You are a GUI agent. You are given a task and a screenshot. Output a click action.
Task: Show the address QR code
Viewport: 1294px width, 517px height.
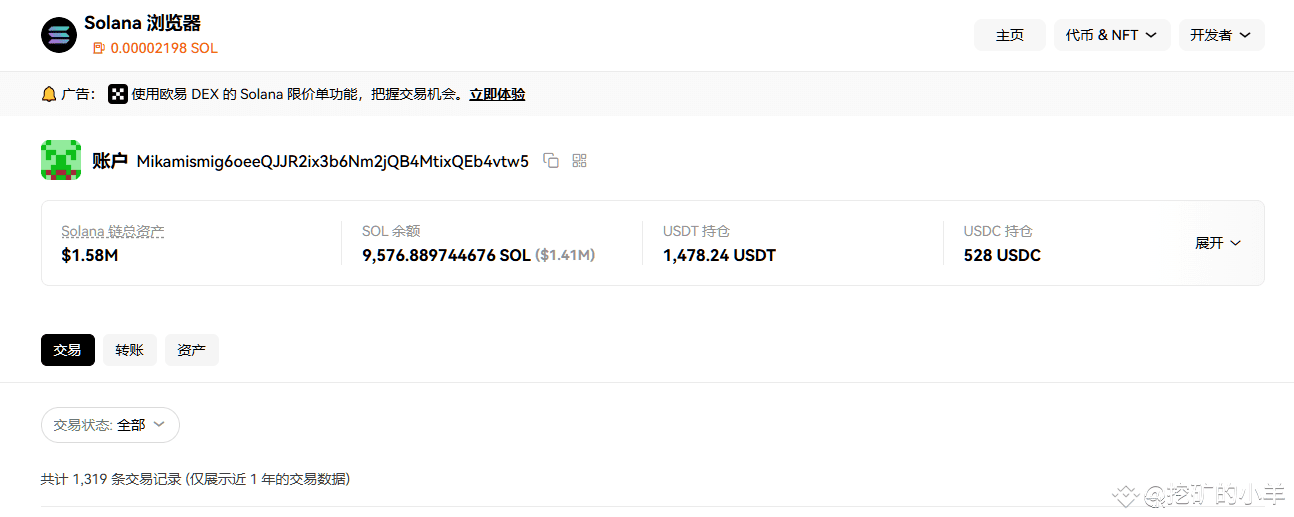coord(579,160)
